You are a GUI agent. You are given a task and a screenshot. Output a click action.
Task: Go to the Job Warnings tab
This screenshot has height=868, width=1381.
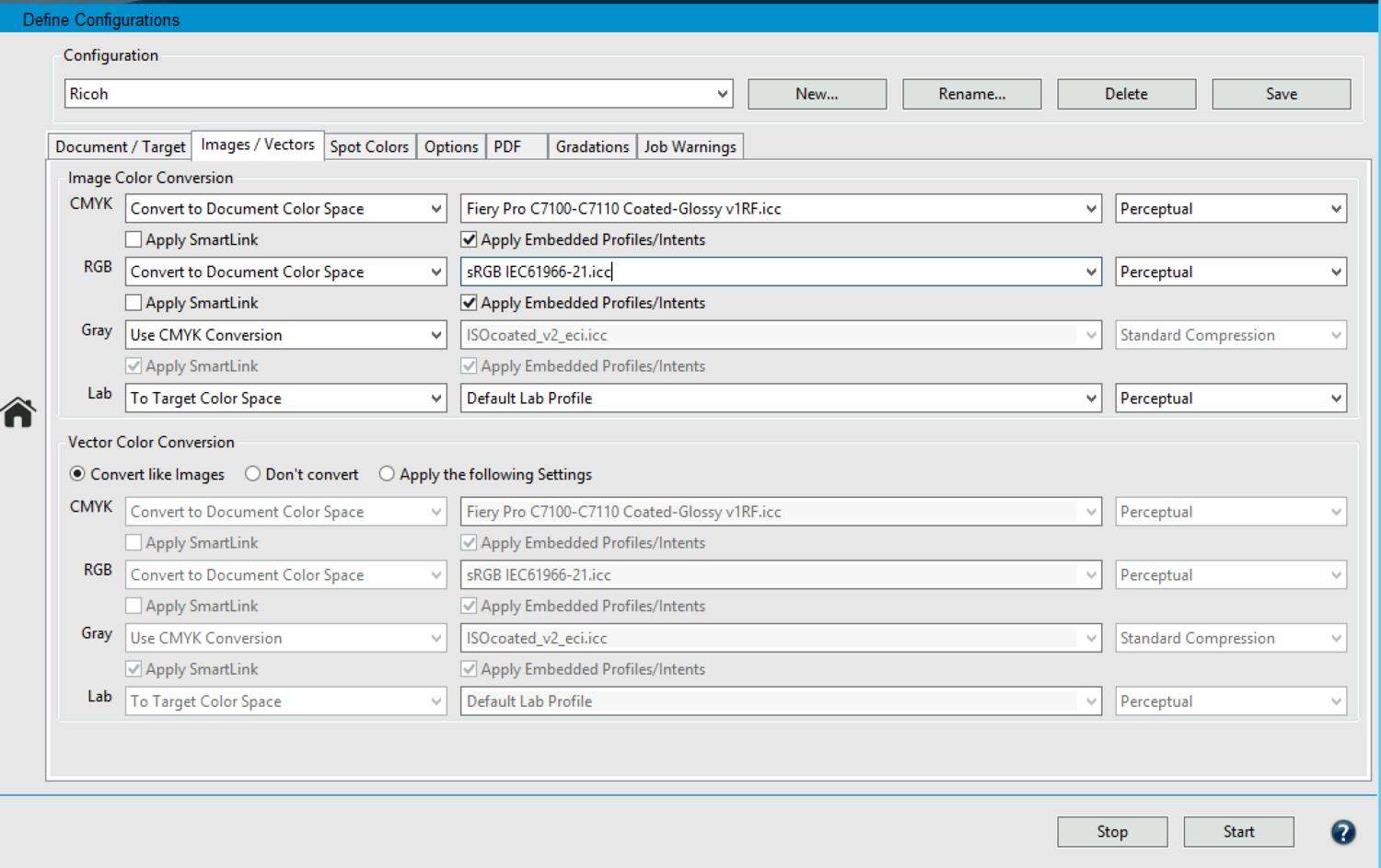[x=690, y=147]
